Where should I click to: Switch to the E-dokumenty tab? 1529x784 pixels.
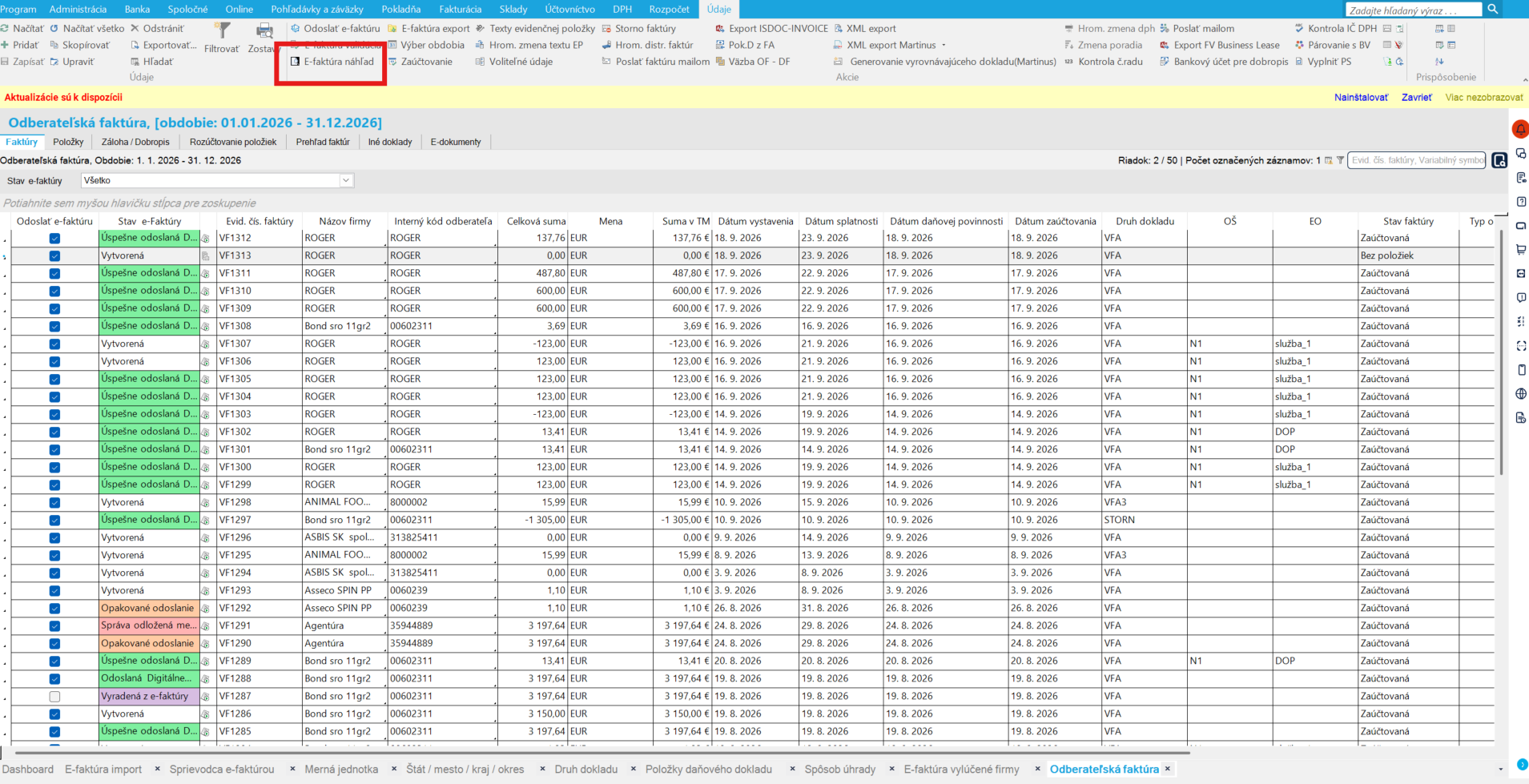tap(456, 142)
